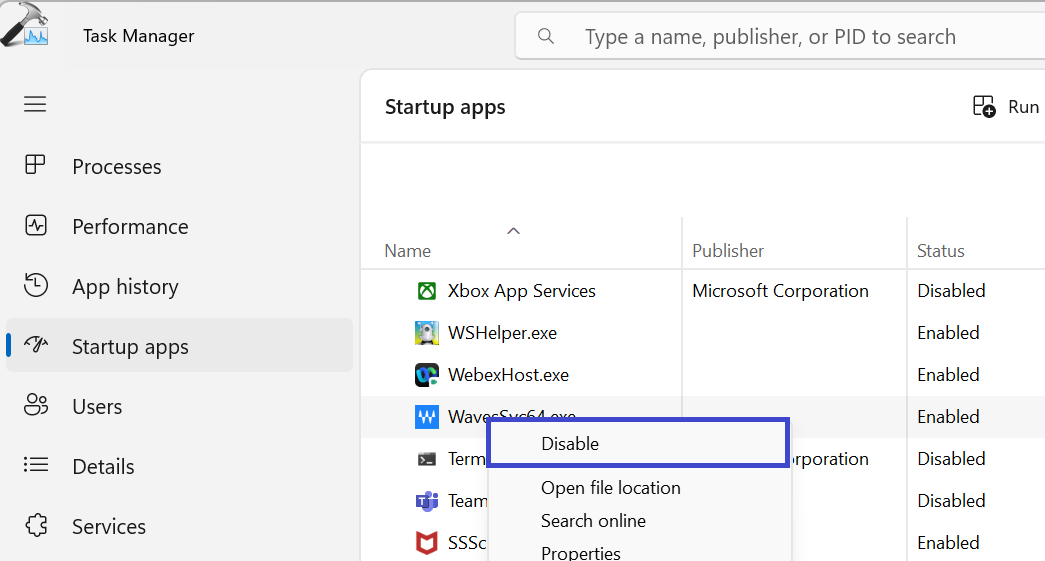Screen dimensions: 1045x561
Task: Sort by the Name column header
Action: click(x=408, y=251)
